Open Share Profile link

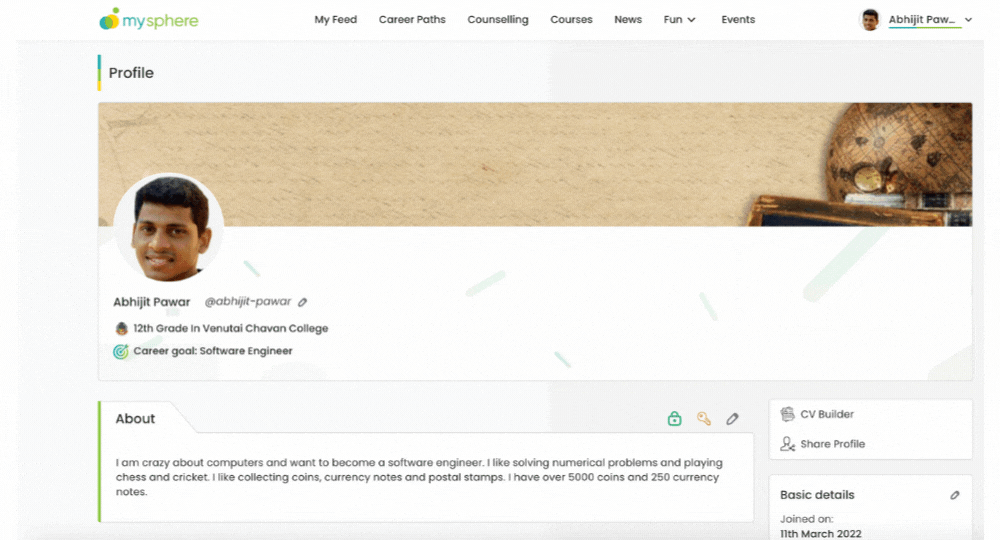point(832,444)
